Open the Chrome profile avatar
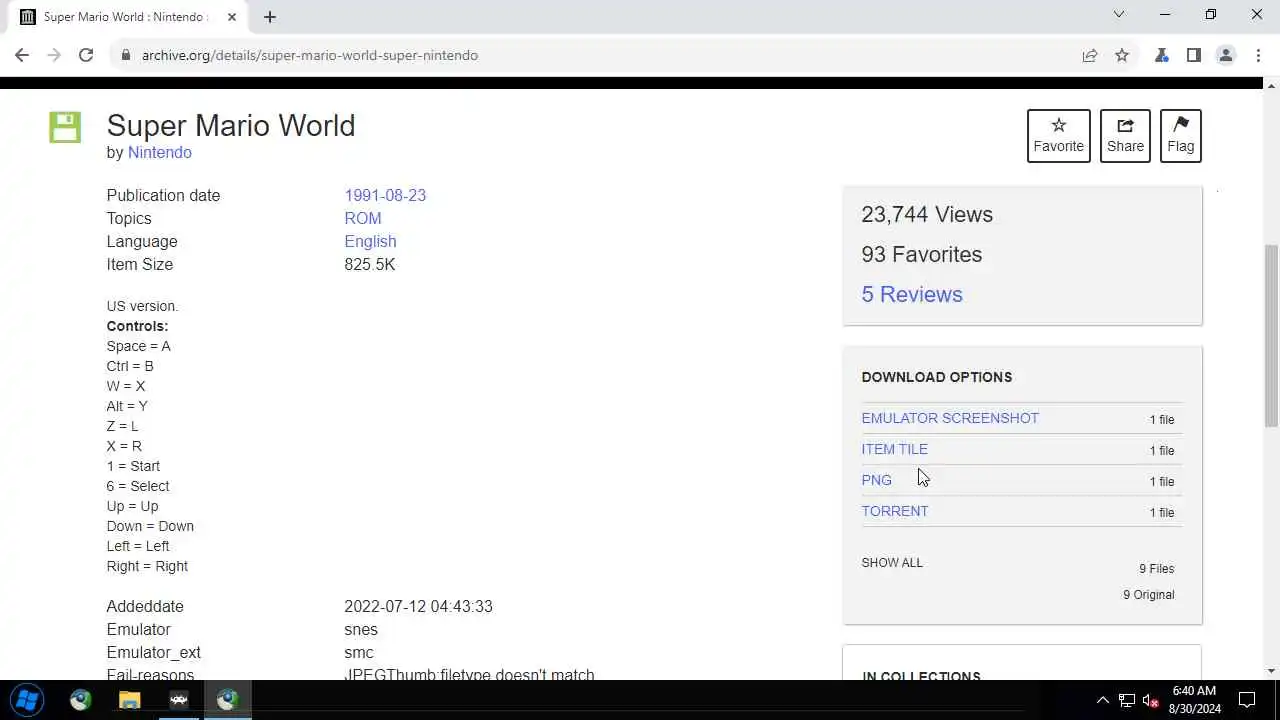Screen dimensions: 1280x720 pos(1226,55)
